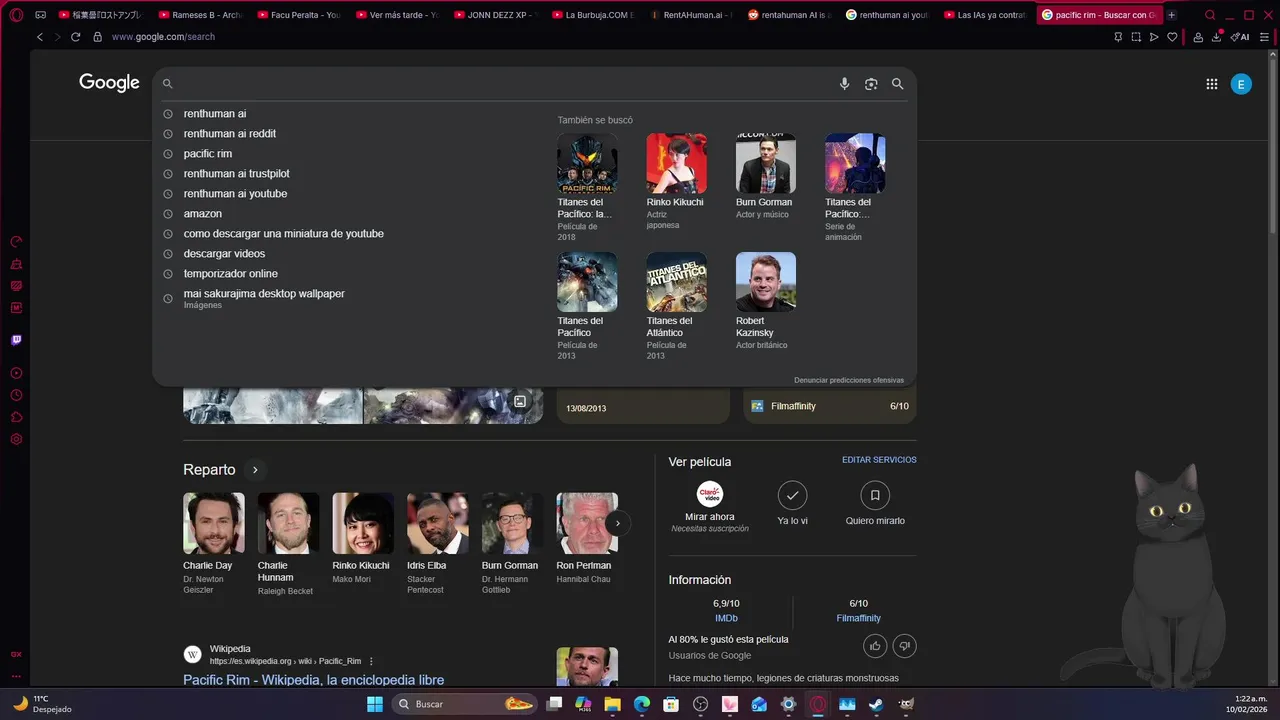Click inside the Google search input field
Viewport: 1280px width, 720px height.
point(505,84)
